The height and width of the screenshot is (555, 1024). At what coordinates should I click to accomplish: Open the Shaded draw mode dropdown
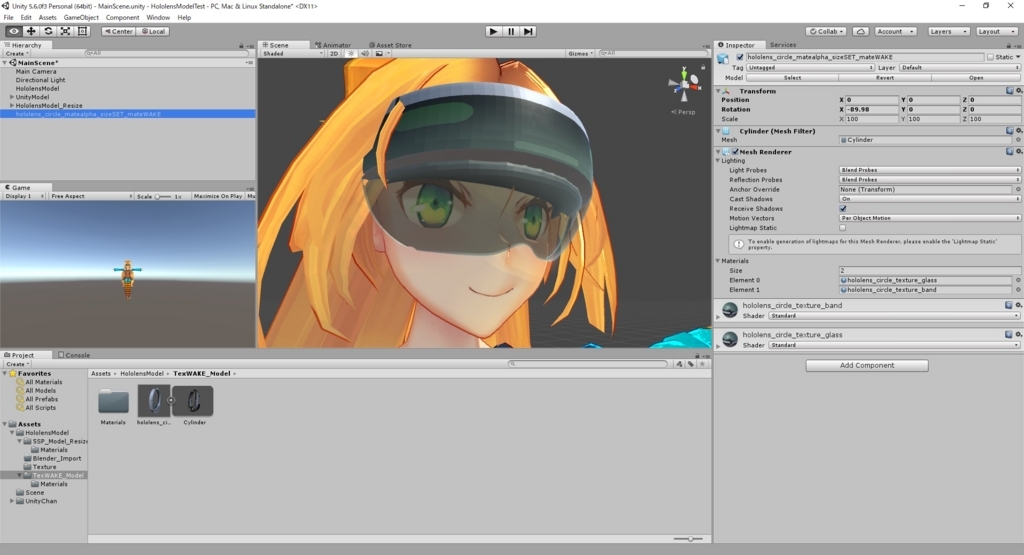click(x=292, y=54)
